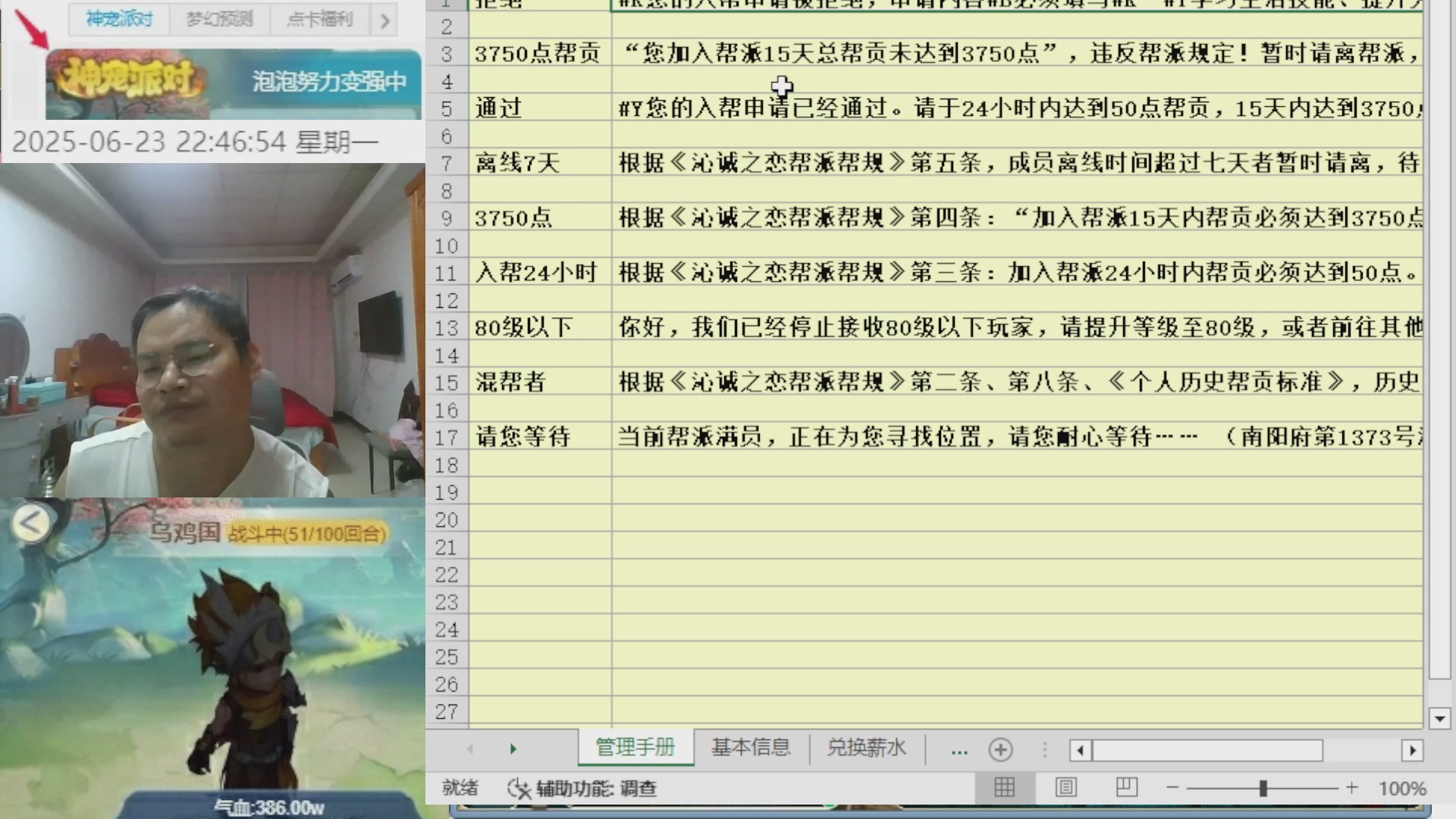Open the 神宠派对 tab
Screen dimensions: 1456x819
[119, 19]
